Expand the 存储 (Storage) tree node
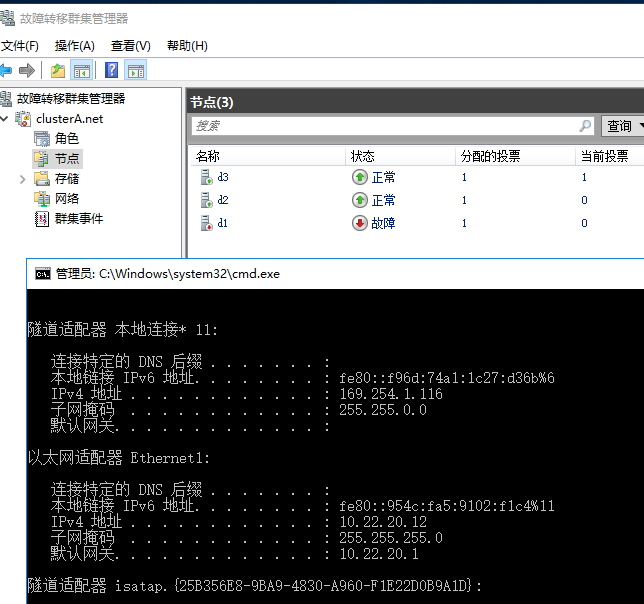The width and height of the screenshot is (644, 604). click(x=23, y=179)
